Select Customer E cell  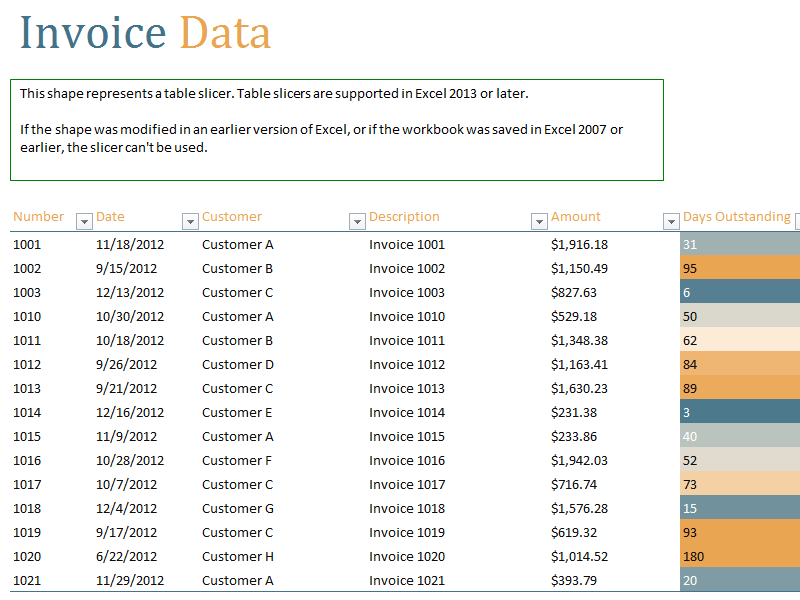click(x=237, y=413)
